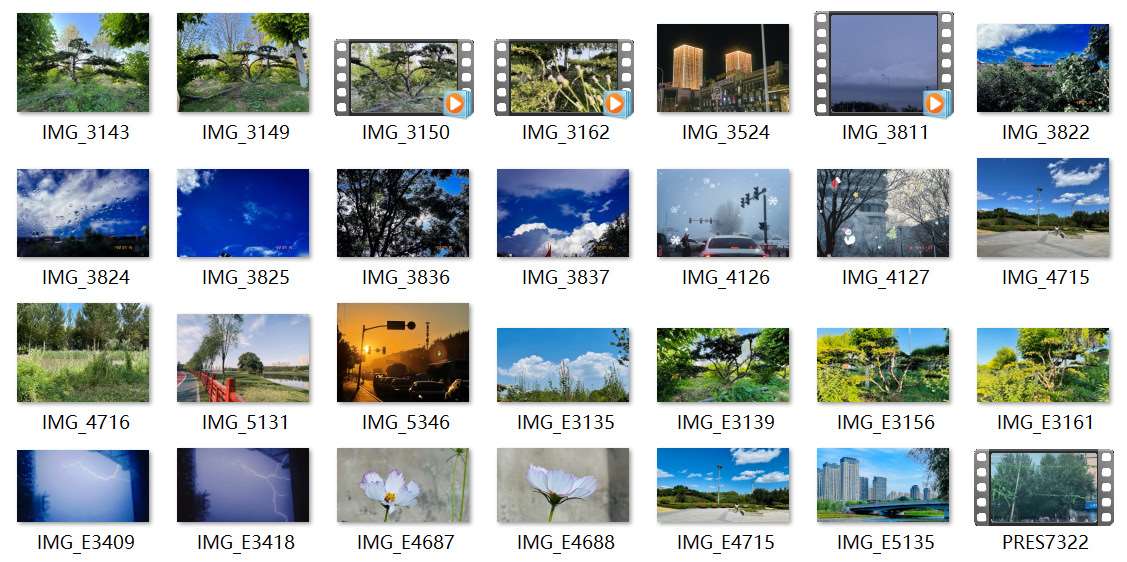Click the IMG_4715 file name

click(x=1046, y=277)
